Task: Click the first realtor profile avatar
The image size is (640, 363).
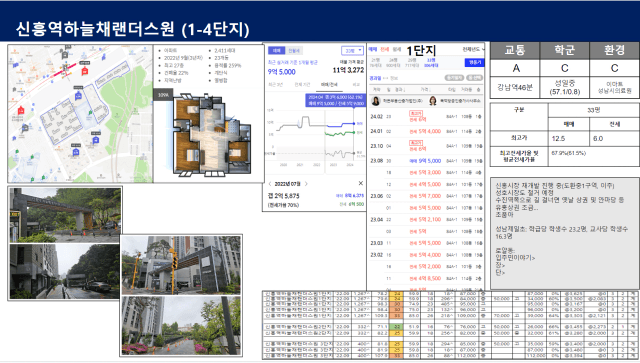Action: pyautogui.click(x=376, y=100)
